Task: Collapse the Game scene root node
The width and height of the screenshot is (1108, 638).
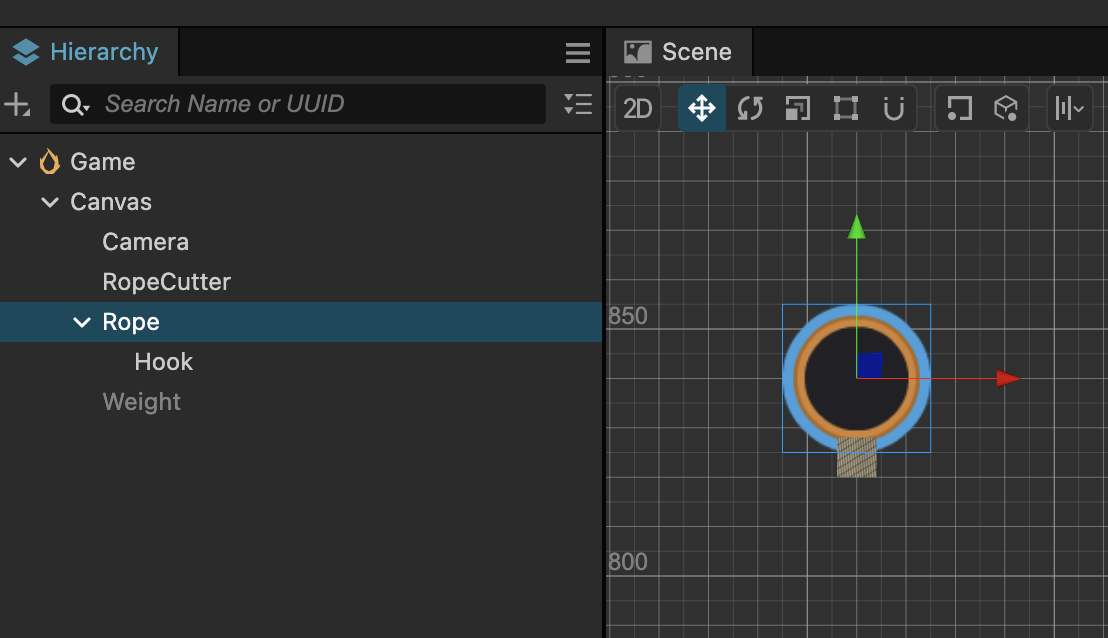Action: (x=17, y=162)
